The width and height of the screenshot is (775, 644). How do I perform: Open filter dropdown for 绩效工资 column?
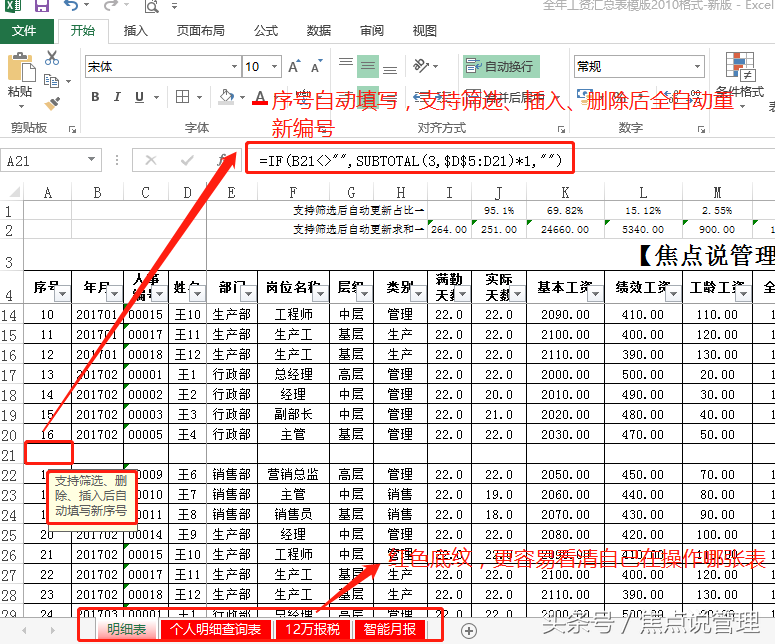tap(674, 294)
